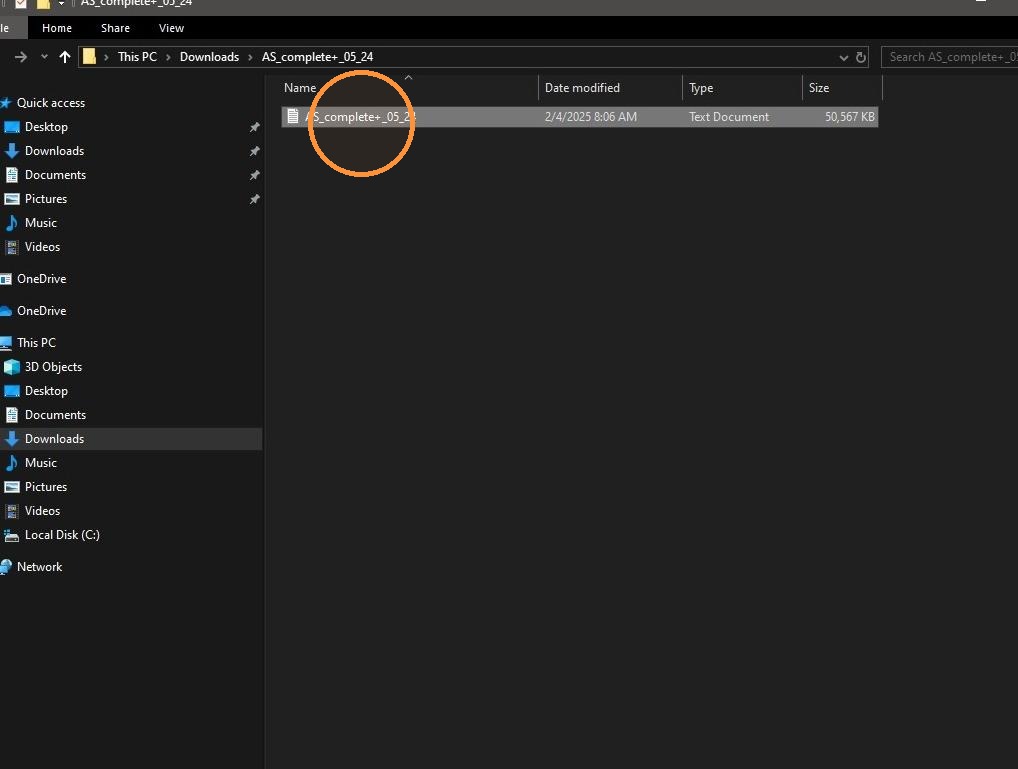Expand the address bar history dropdown
The width and height of the screenshot is (1018, 769).
coord(843,58)
